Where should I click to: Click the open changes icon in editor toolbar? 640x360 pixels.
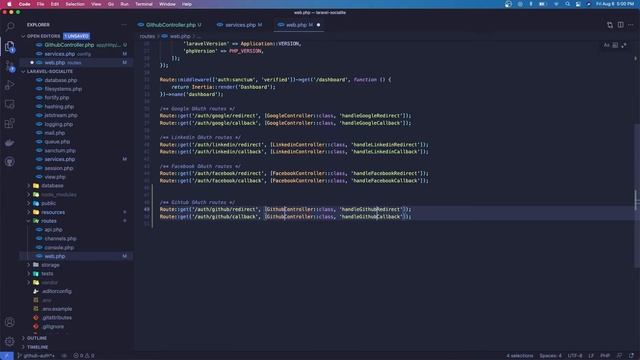(610, 25)
